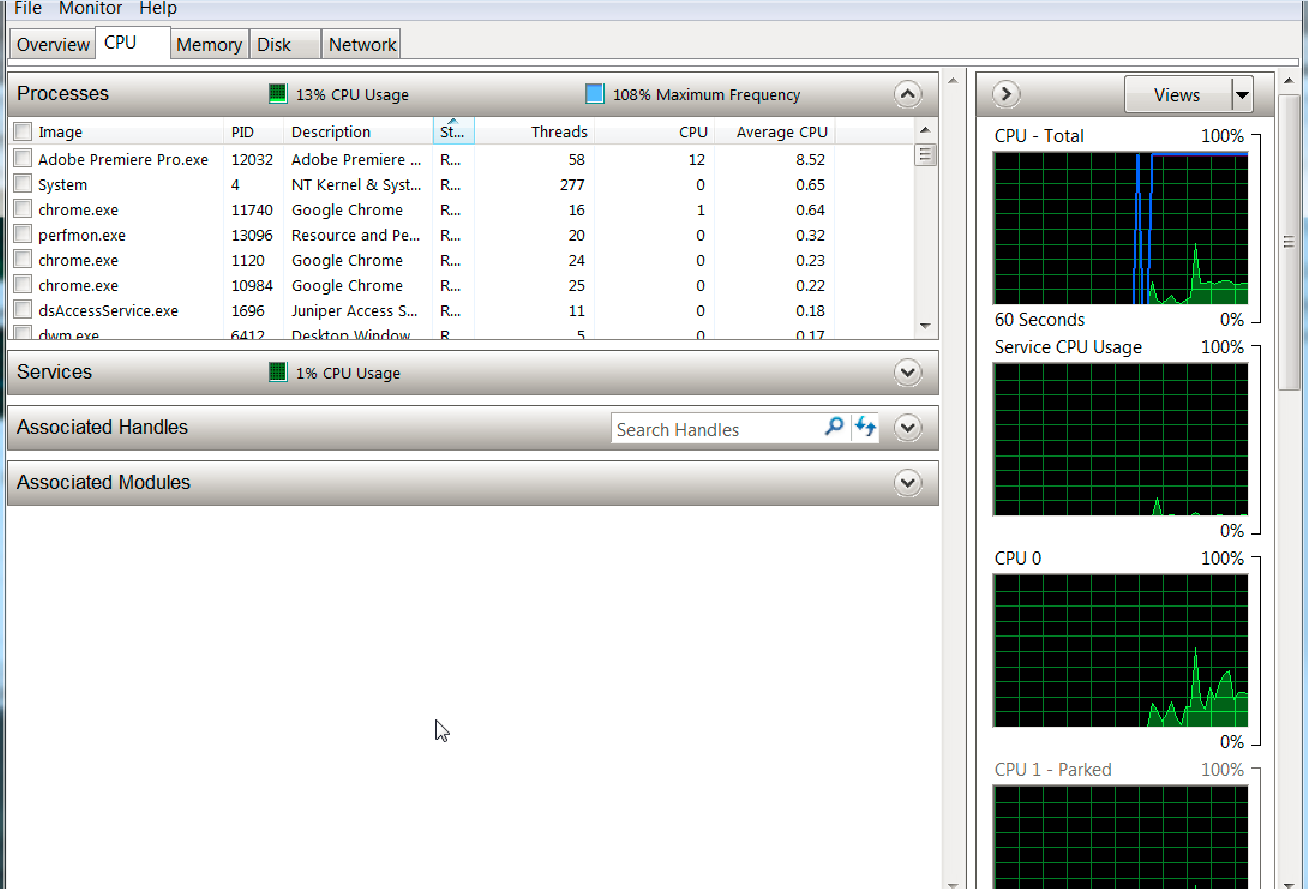
Task: Click the process list scrollbar thumb
Action: (x=925, y=154)
